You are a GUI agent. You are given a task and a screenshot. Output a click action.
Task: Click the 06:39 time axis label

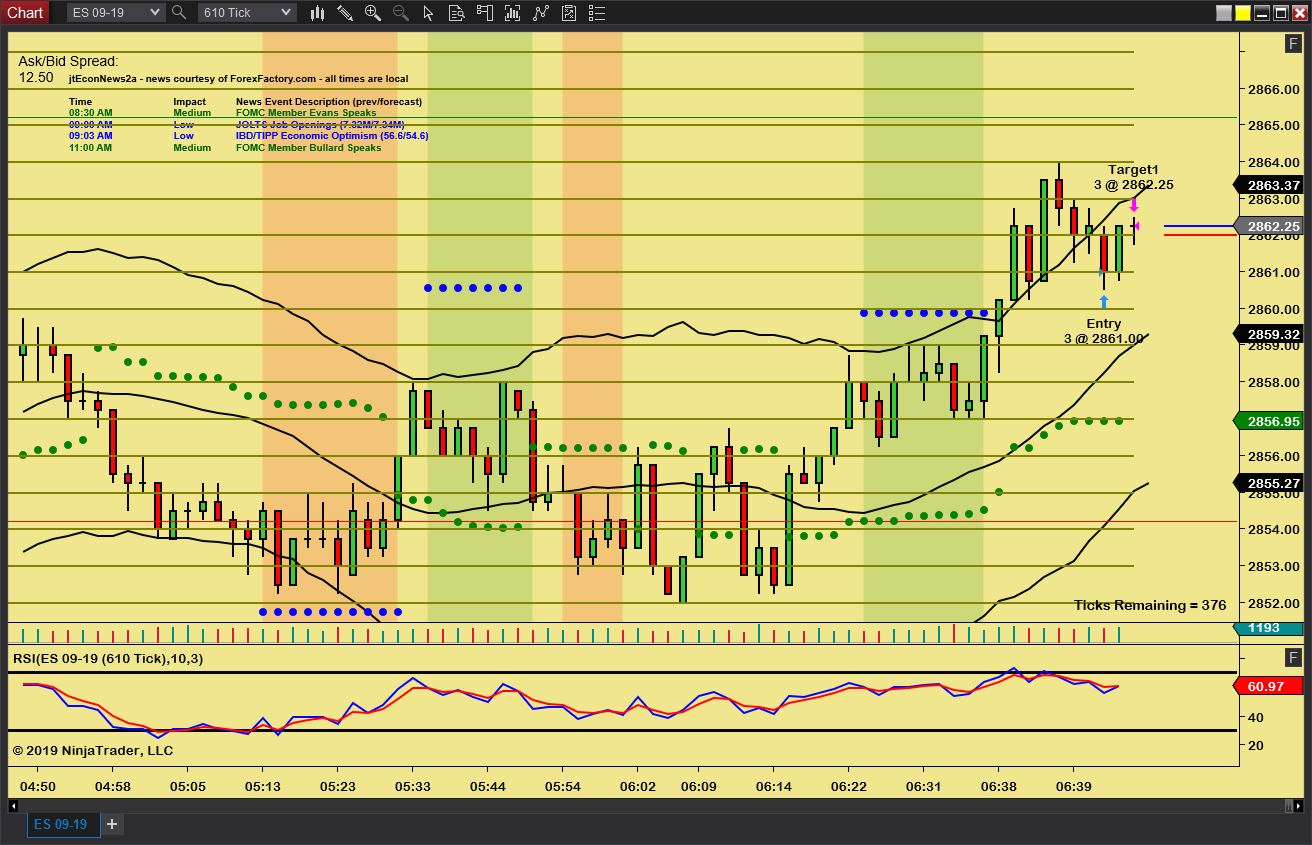pyautogui.click(x=1074, y=787)
